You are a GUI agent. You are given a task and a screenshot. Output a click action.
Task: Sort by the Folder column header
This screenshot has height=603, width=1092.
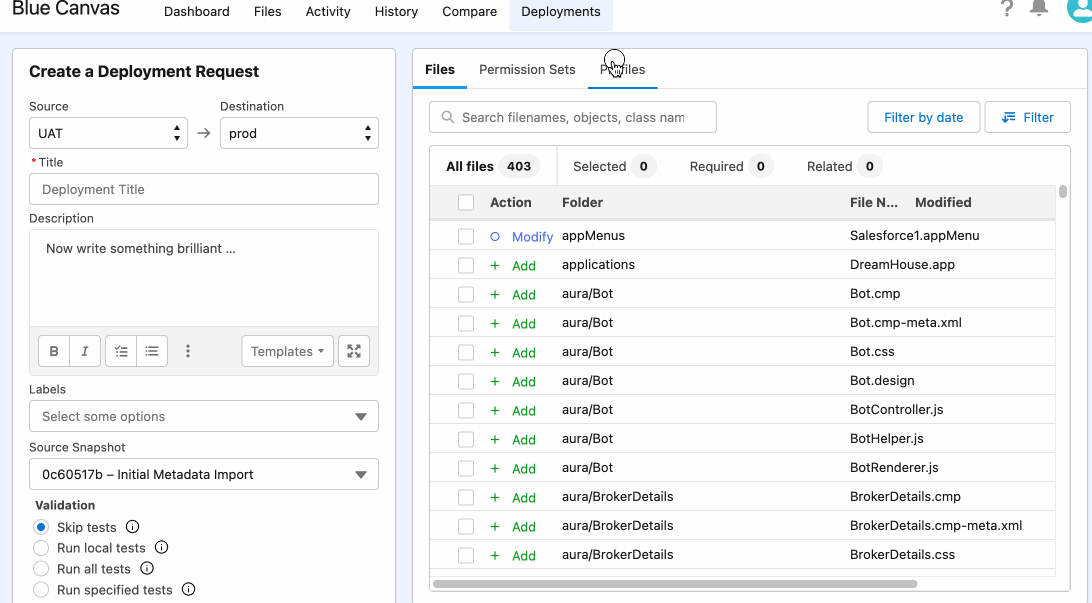582,203
